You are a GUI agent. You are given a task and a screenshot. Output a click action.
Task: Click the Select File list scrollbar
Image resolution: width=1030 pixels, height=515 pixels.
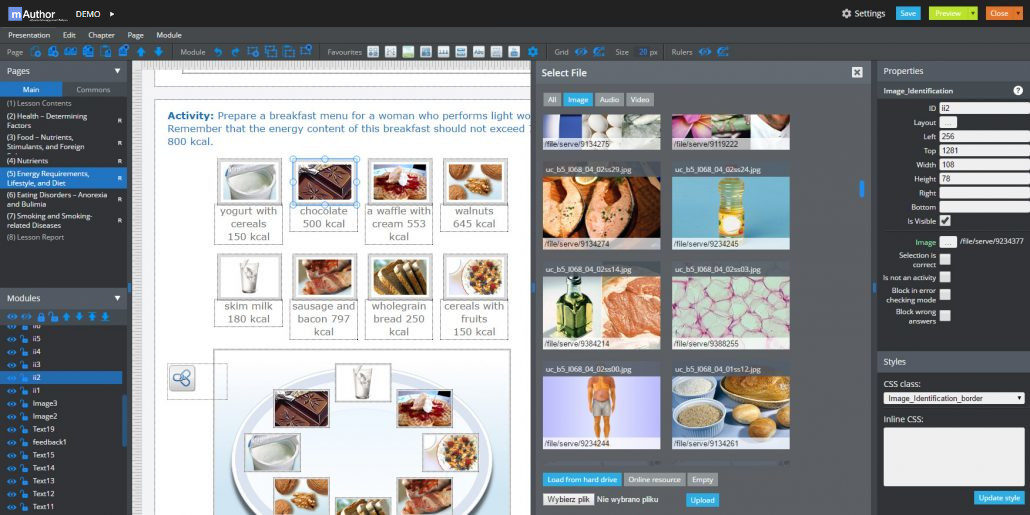point(862,189)
